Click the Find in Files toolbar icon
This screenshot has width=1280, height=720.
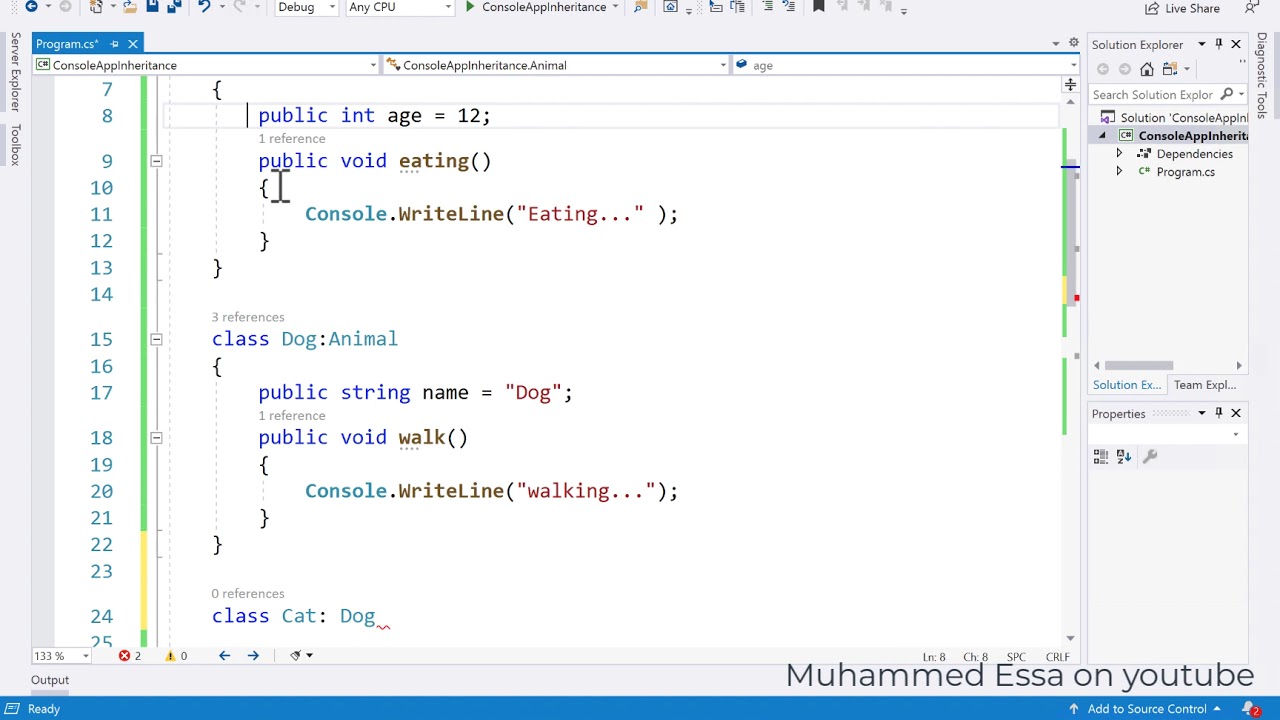point(640,7)
